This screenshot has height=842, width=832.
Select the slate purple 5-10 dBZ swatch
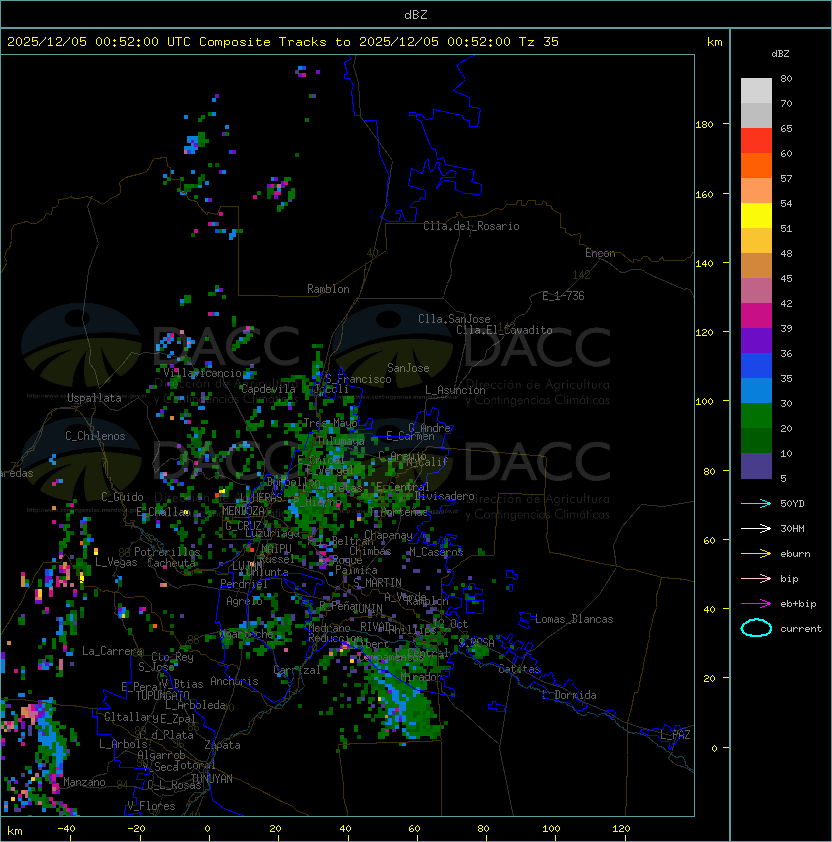pyautogui.click(x=756, y=466)
